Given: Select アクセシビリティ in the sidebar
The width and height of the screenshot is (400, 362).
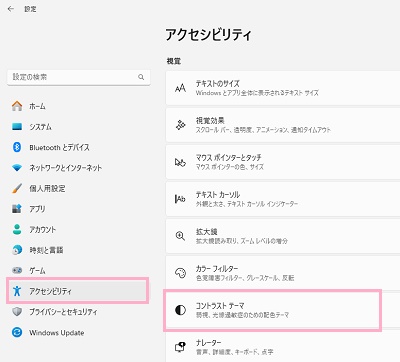Looking at the screenshot, I should click(x=77, y=291).
